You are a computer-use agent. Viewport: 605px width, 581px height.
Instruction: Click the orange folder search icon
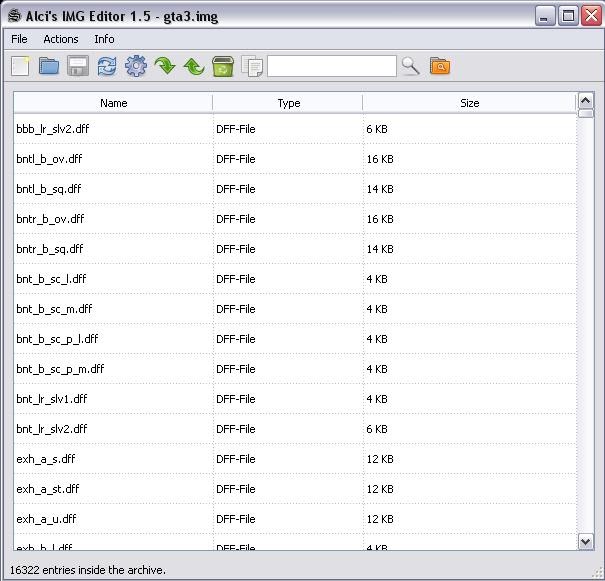click(x=440, y=66)
